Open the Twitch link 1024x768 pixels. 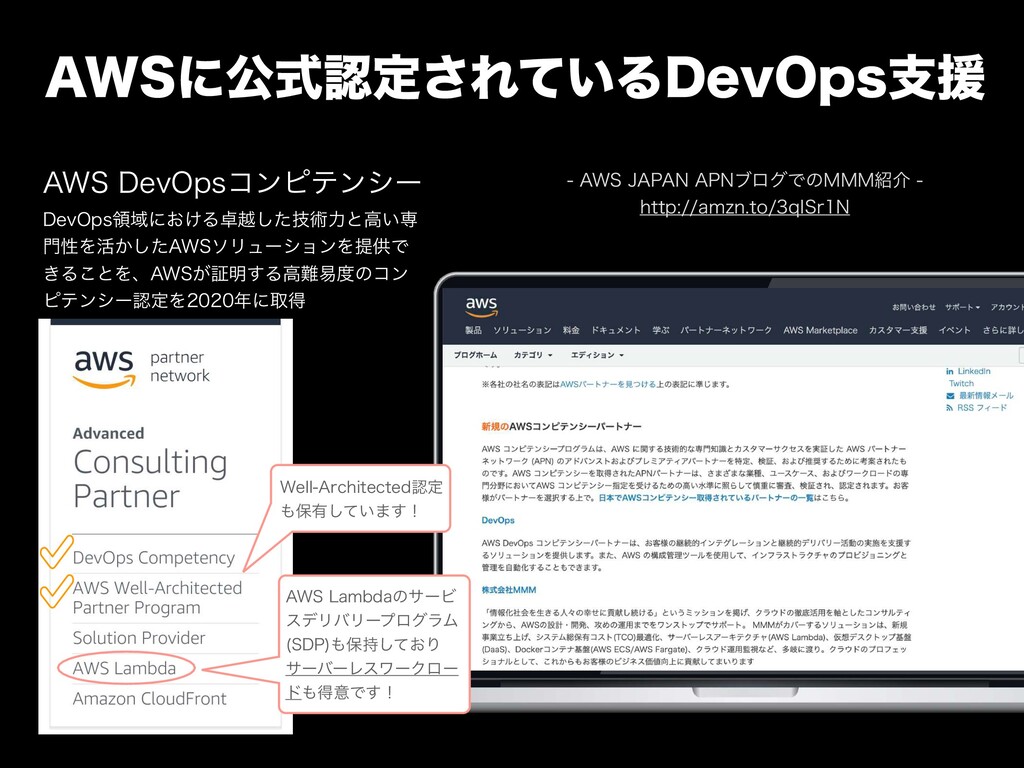tap(961, 383)
